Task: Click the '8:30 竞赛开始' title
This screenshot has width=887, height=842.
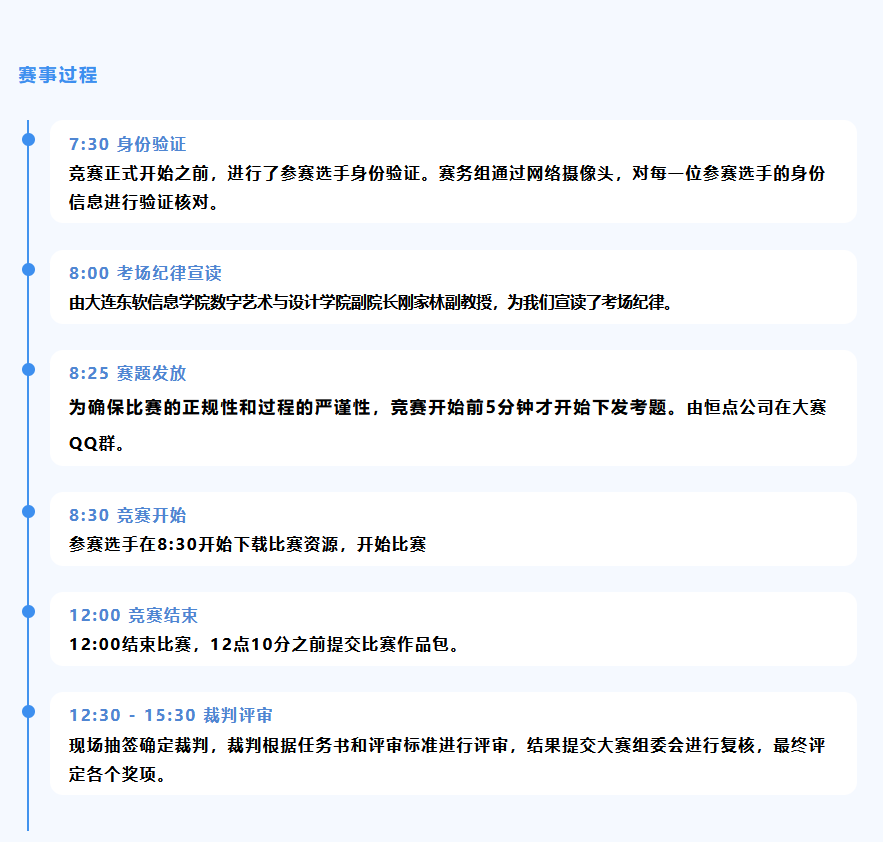Action: [x=127, y=516]
